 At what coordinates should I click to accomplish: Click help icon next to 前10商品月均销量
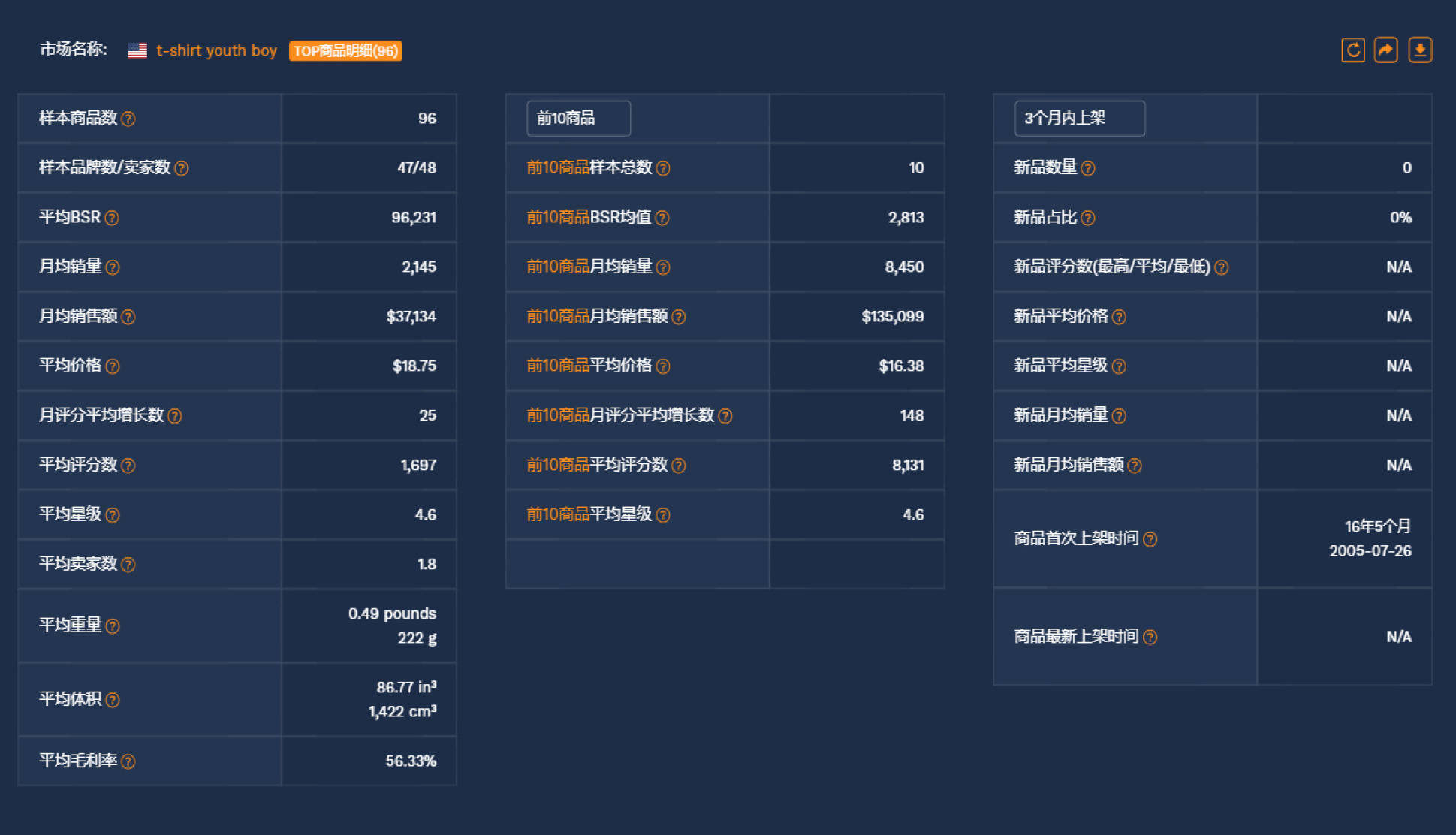tap(663, 267)
